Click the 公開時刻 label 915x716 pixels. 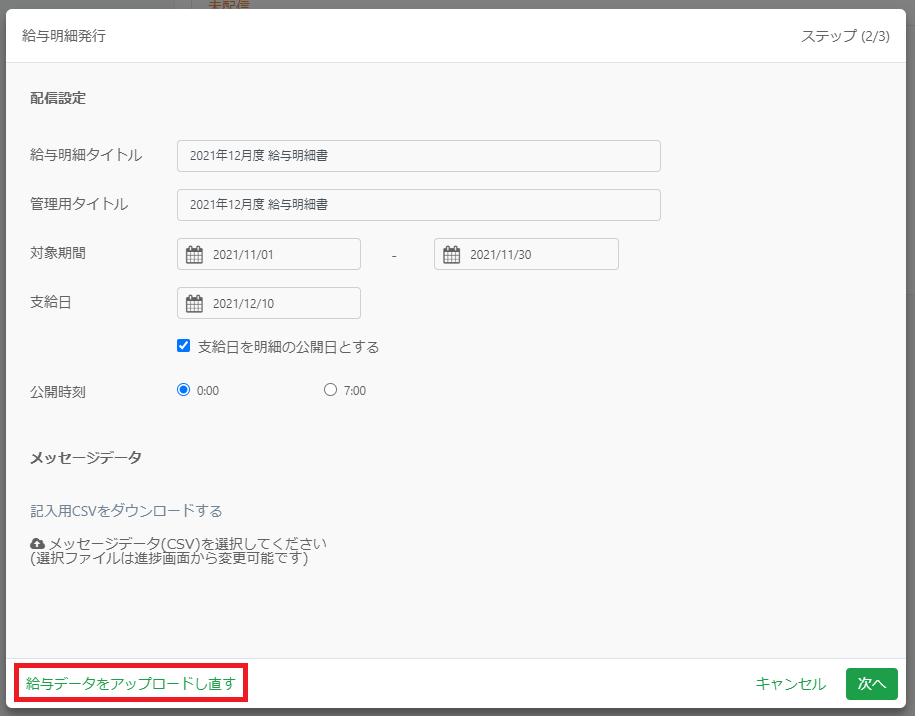[58, 392]
